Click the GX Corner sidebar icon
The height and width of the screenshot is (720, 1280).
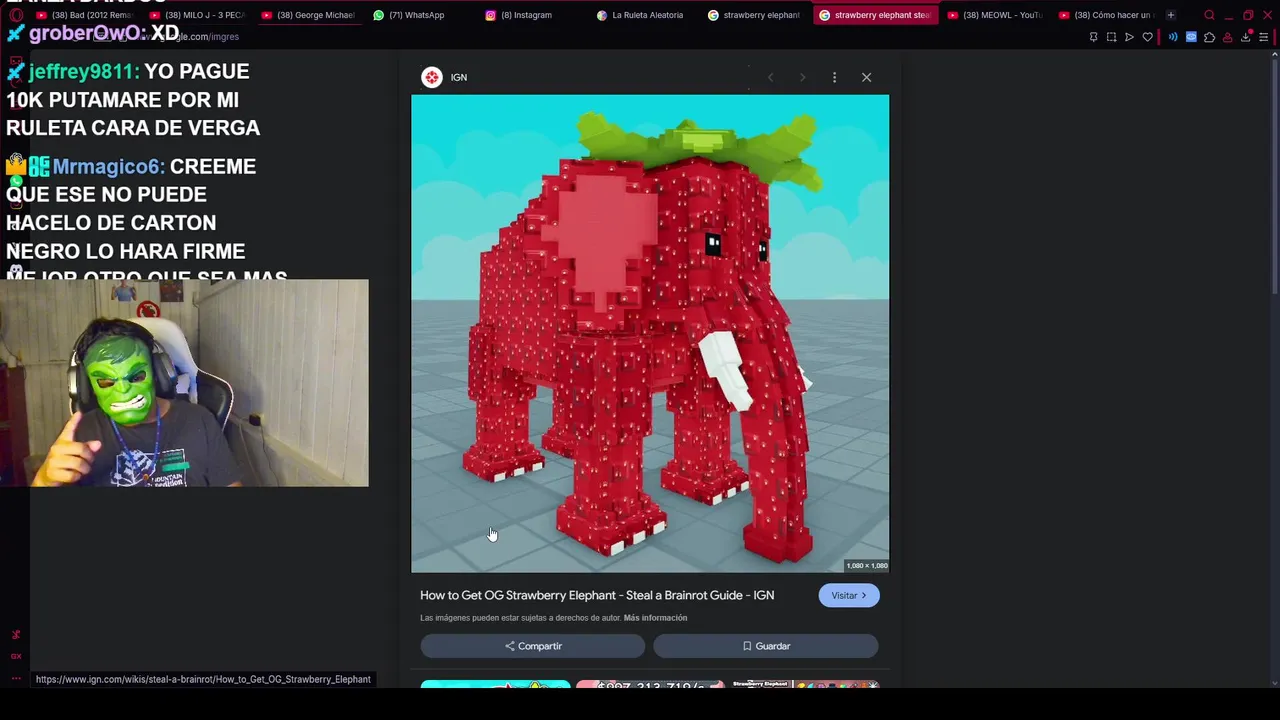(x=16, y=656)
